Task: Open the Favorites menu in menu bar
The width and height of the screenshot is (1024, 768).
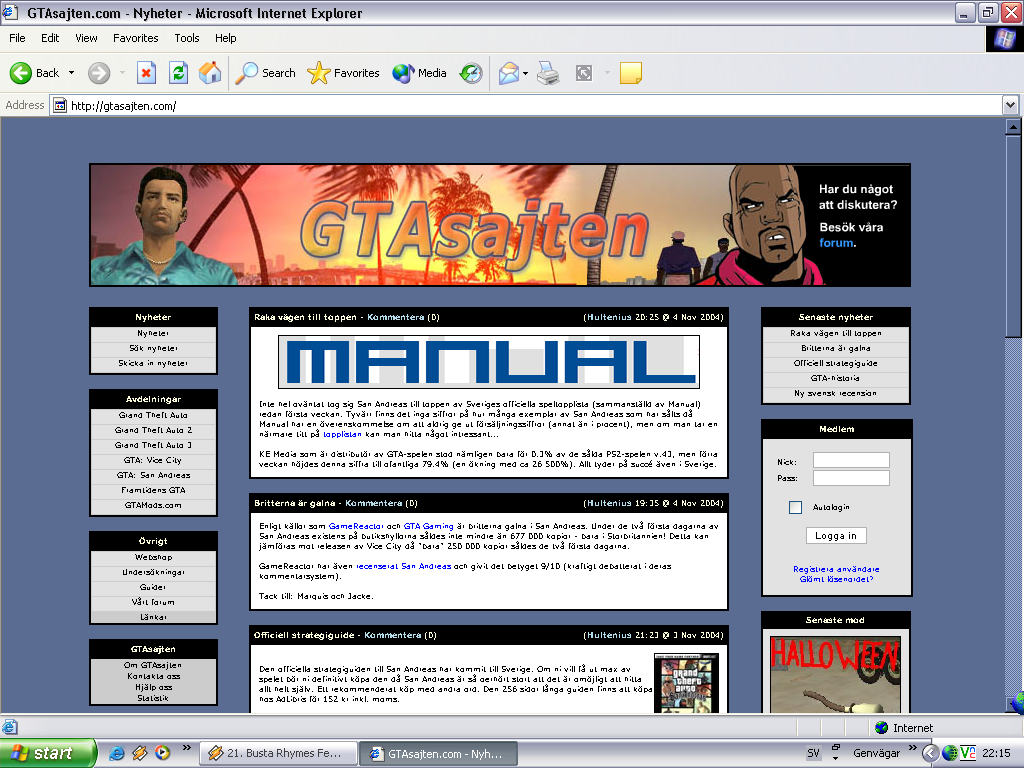Action: click(x=135, y=38)
